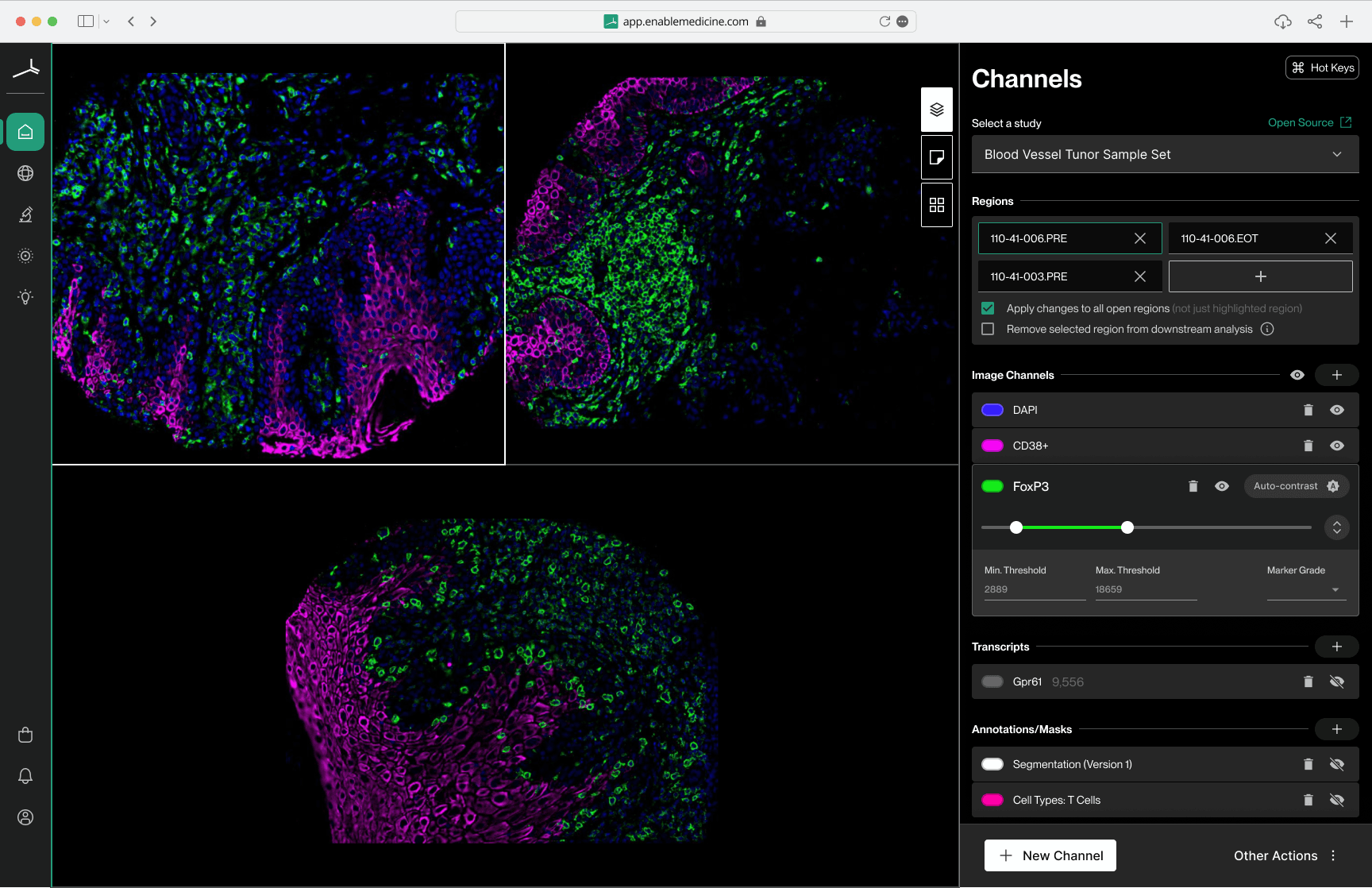Viewport: 1372px width, 888px height.
Task: Click the FoxP3 max threshold slider handle
Action: (1127, 527)
